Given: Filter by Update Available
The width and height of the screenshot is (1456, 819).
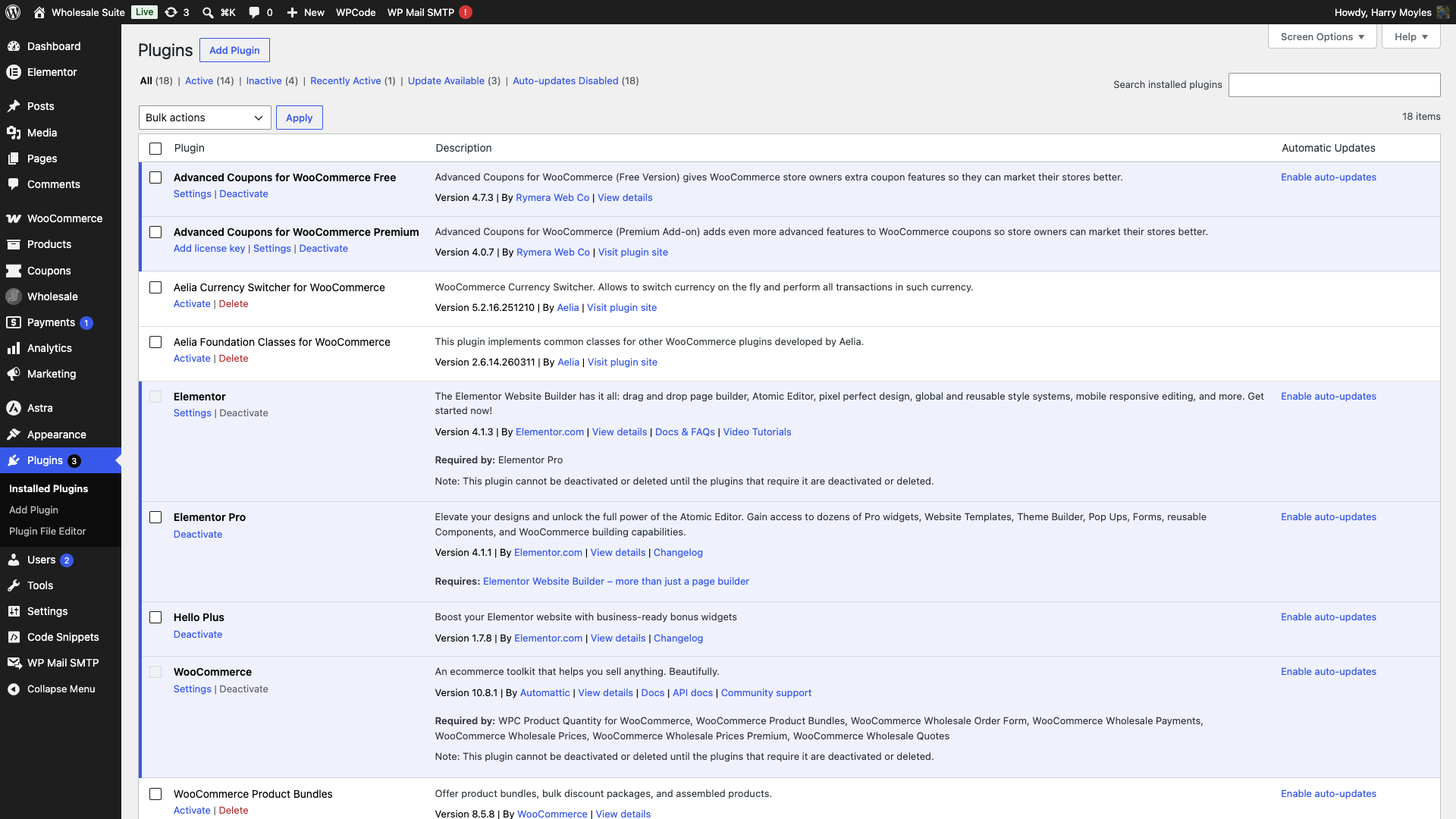Looking at the screenshot, I should pos(446,80).
